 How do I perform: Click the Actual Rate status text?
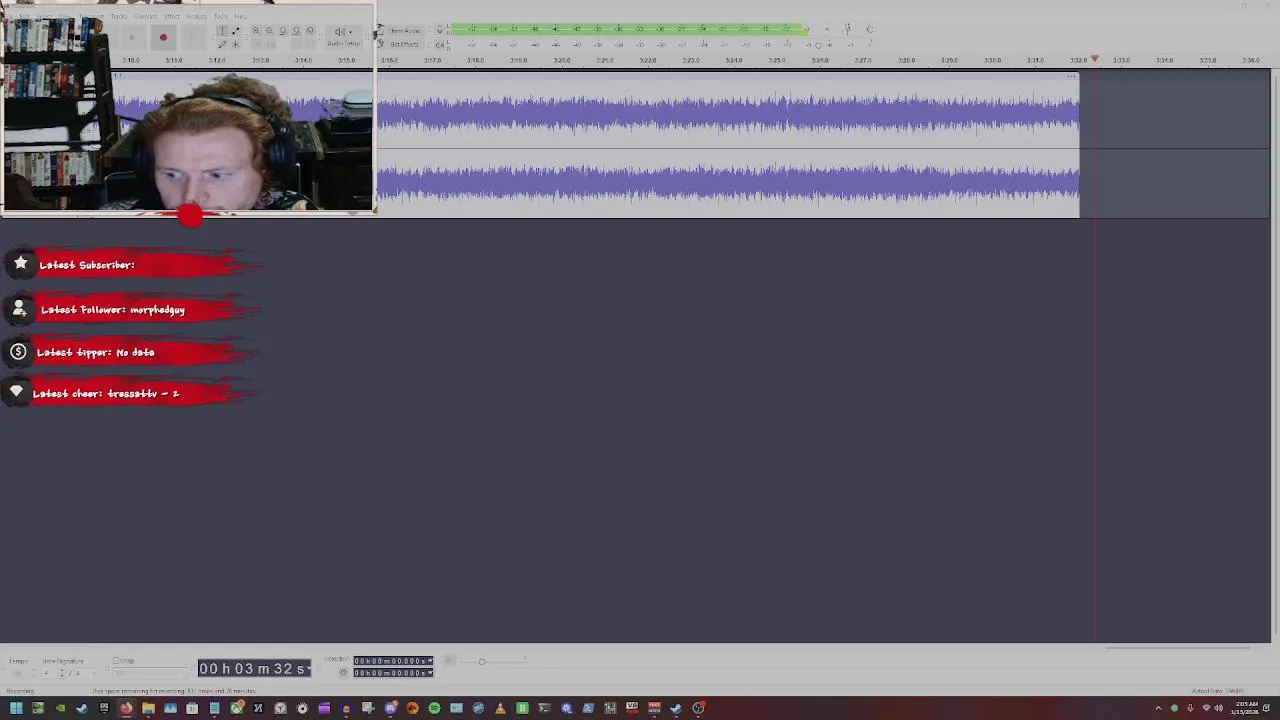[1217, 691]
